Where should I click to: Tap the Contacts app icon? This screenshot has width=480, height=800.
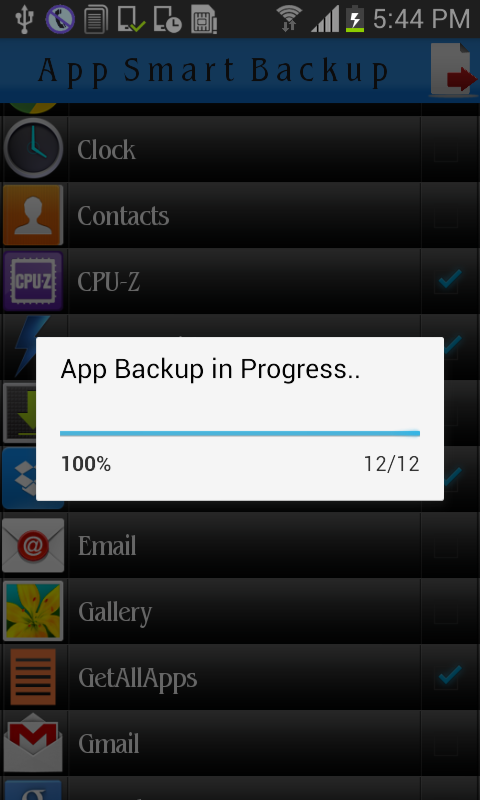pyautogui.click(x=33, y=215)
